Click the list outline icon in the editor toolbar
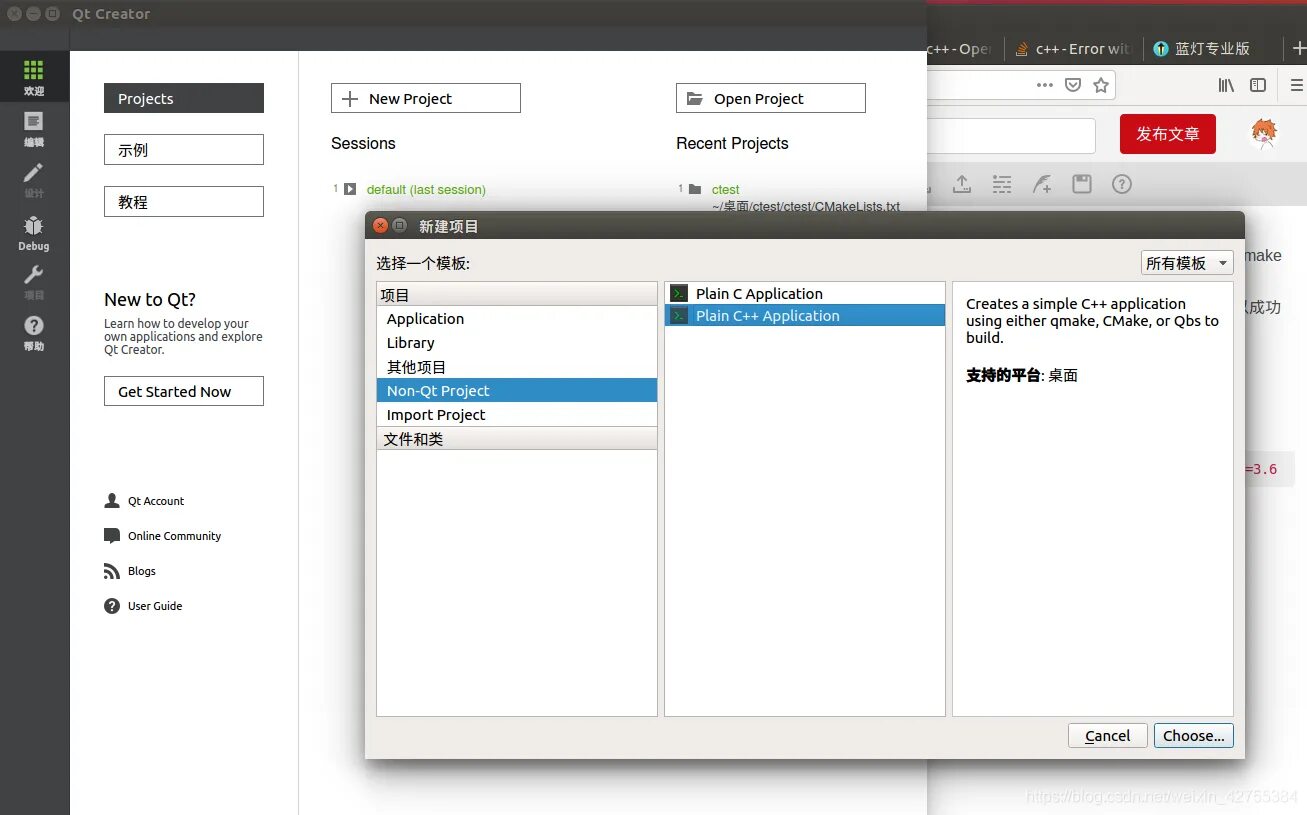 [1001, 184]
